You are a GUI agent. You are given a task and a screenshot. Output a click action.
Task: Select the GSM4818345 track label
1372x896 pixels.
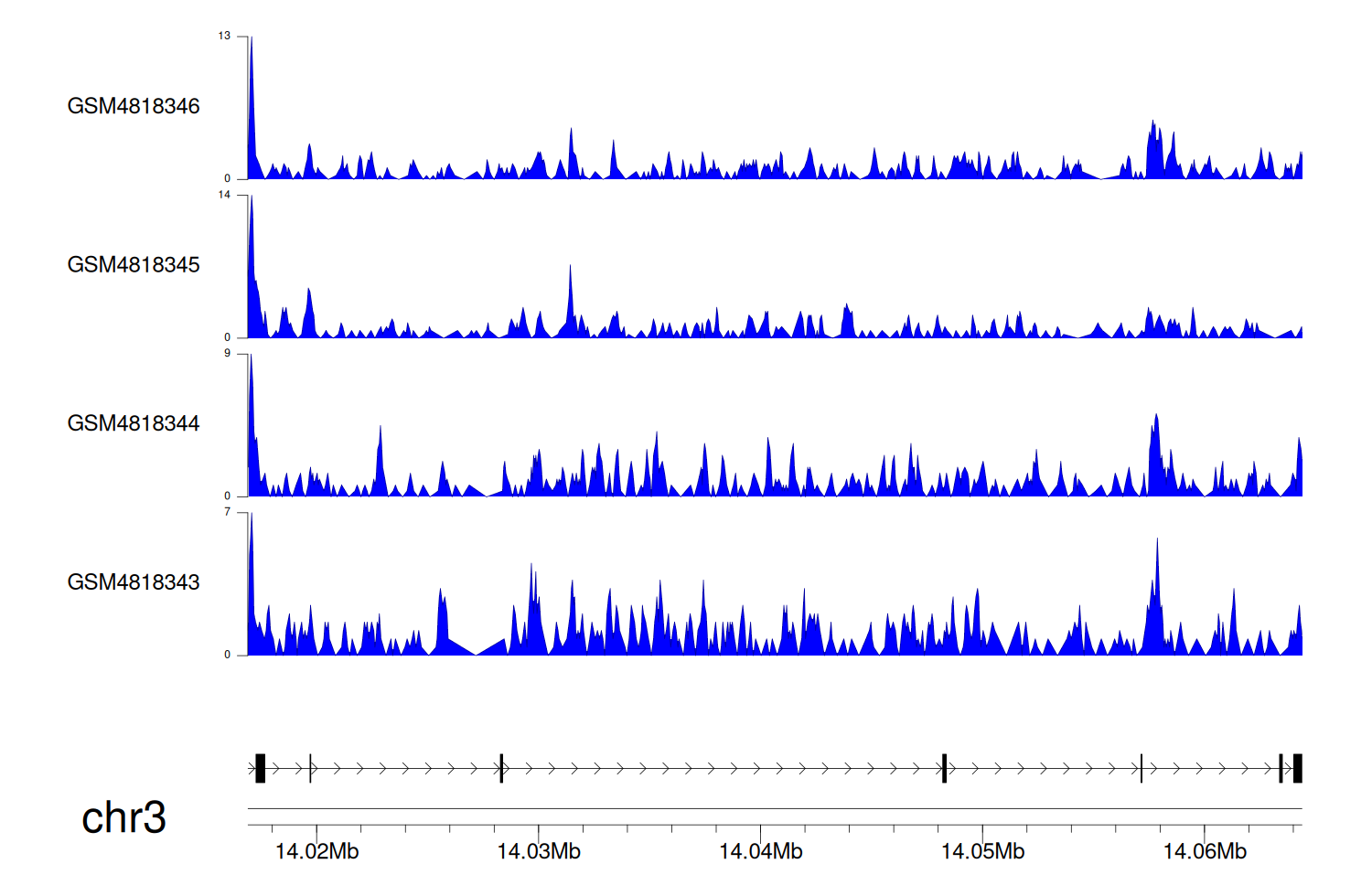click(x=134, y=265)
